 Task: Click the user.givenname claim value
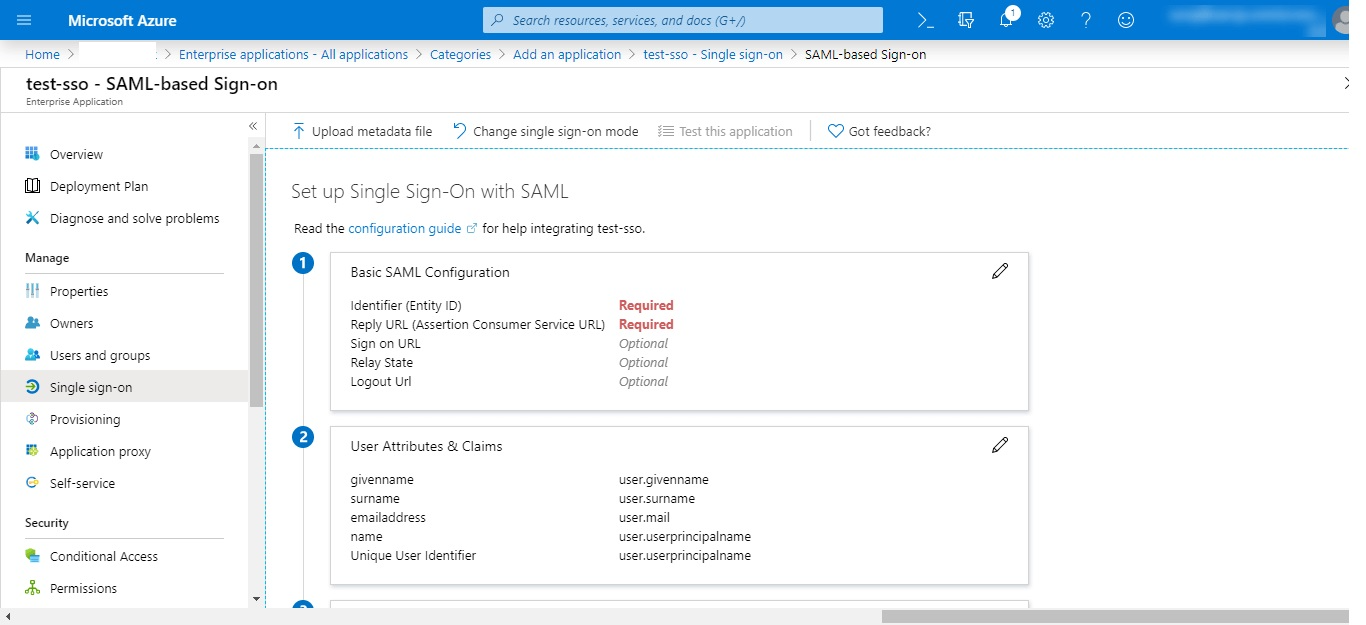pyautogui.click(x=664, y=479)
